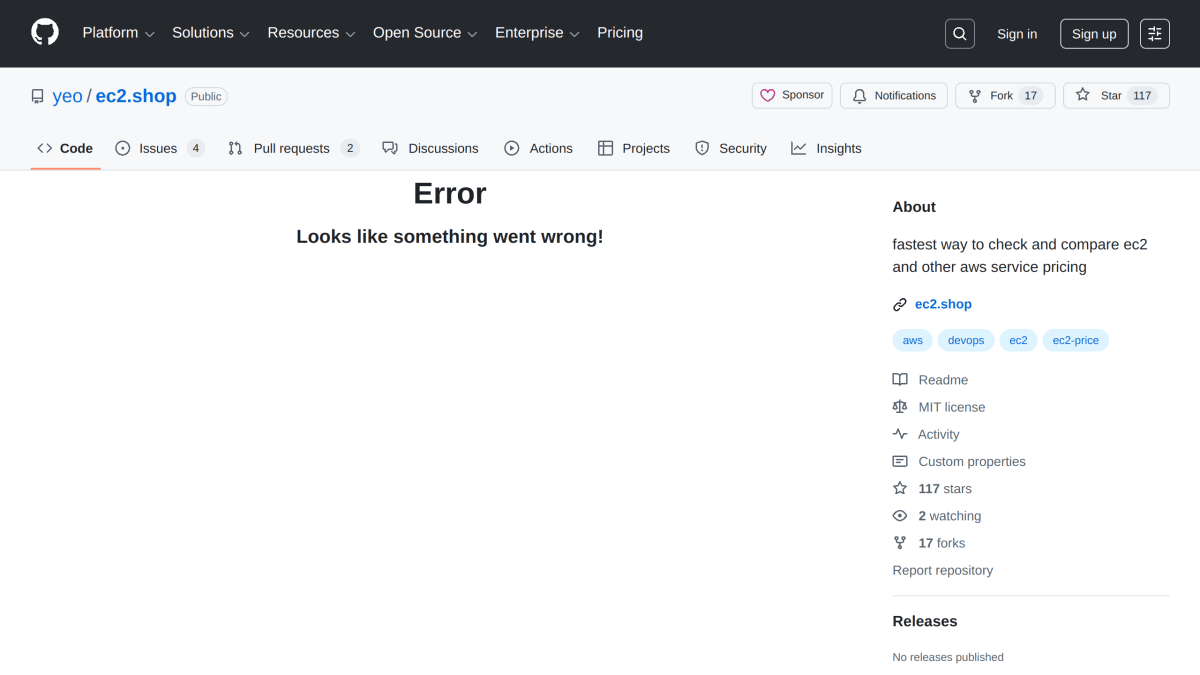Click the bell icon for Notifications

point(860,96)
